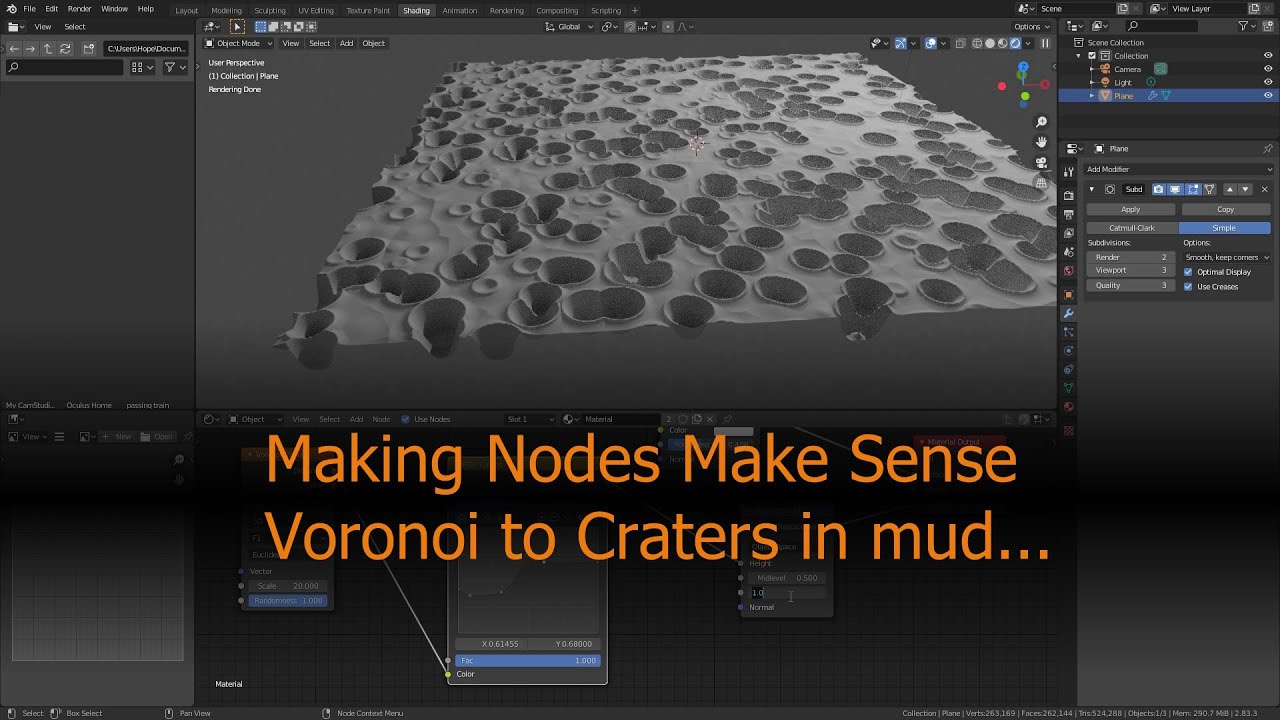Open Smooth, keep corners dropdown
The image size is (1280, 720).
pyautogui.click(x=1226, y=257)
